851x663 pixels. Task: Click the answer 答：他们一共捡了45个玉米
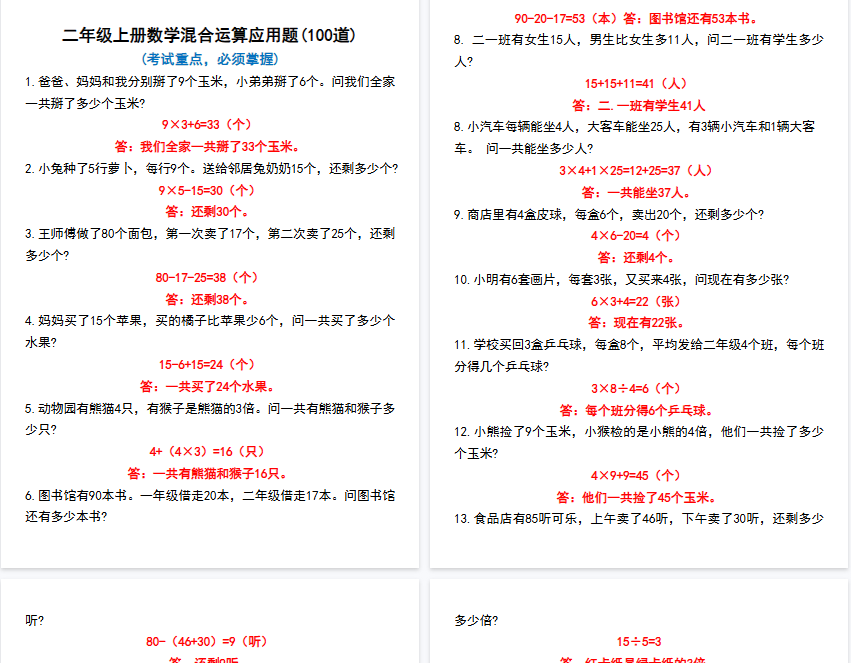[637, 497]
